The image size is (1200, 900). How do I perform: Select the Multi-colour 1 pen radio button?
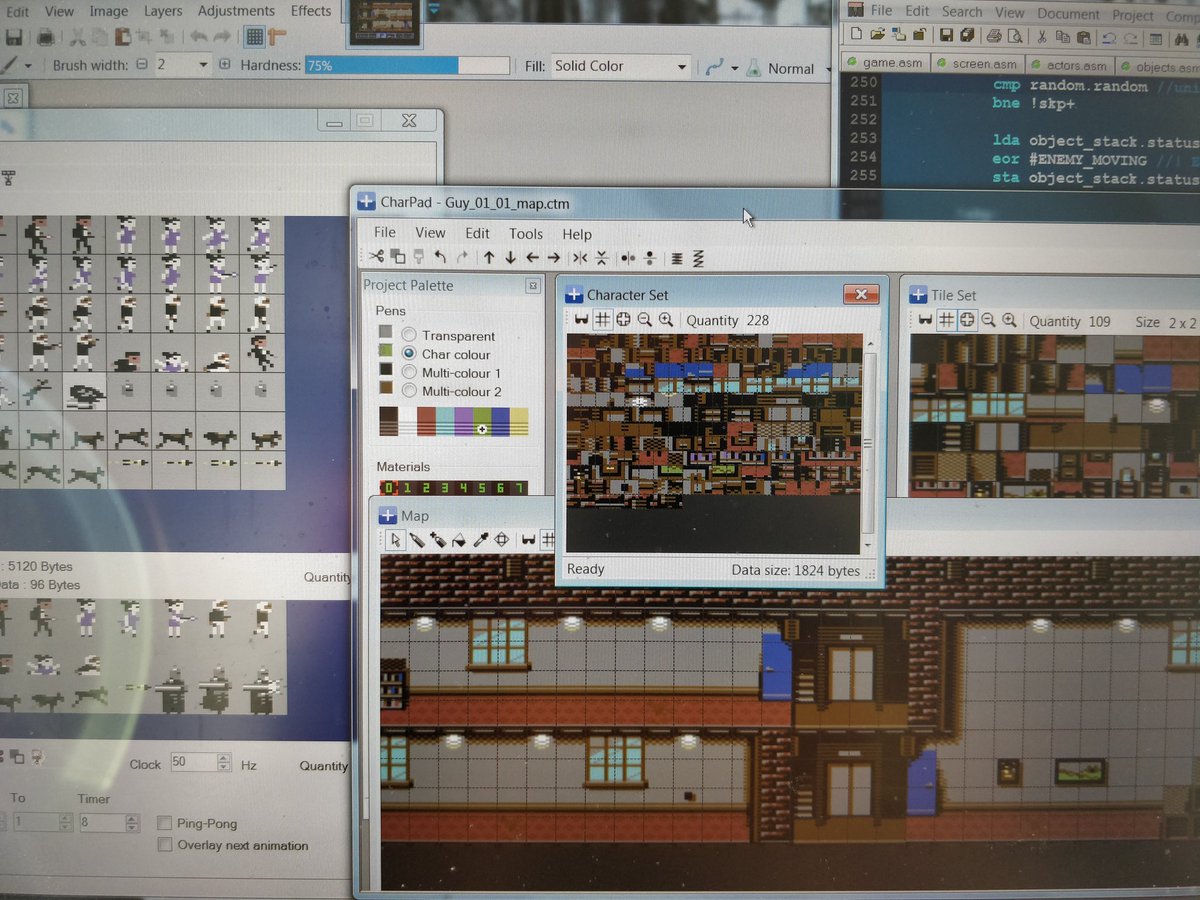pyautogui.click(x=409, y=372)
